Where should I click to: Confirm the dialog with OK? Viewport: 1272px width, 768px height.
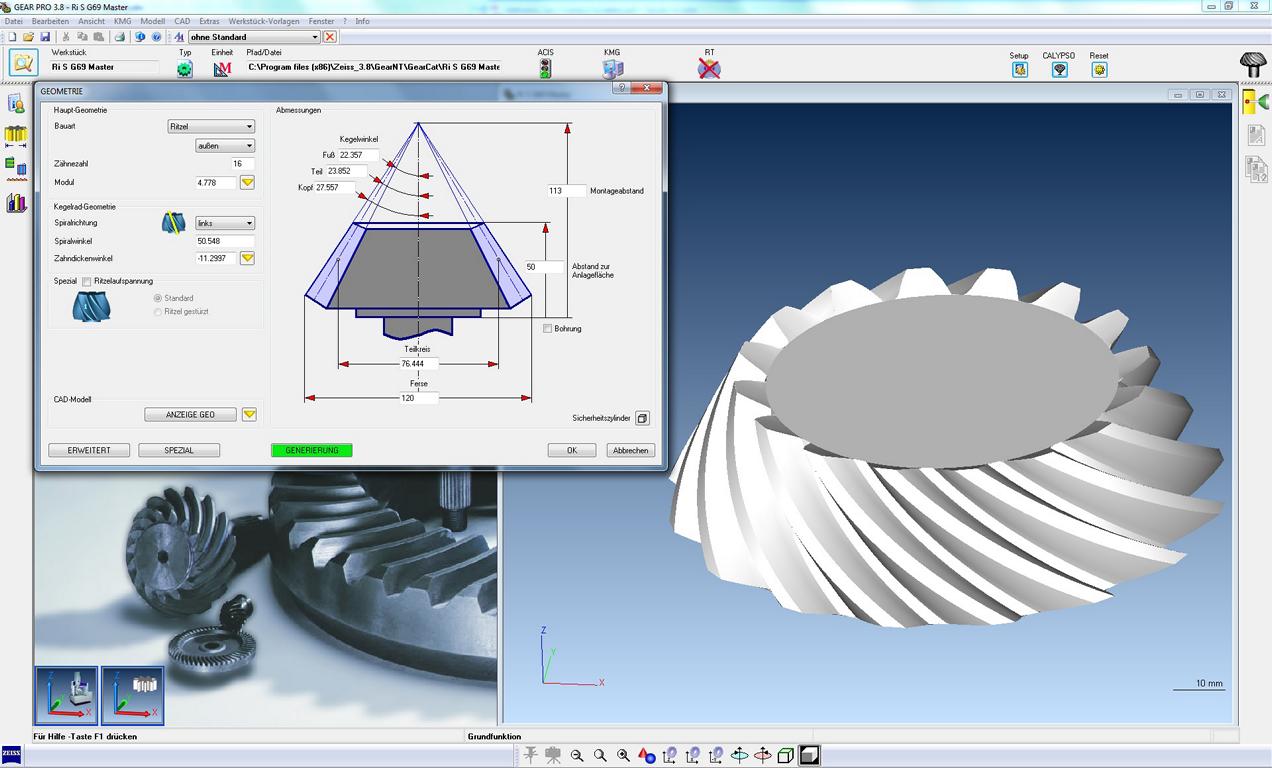[572, 451]
